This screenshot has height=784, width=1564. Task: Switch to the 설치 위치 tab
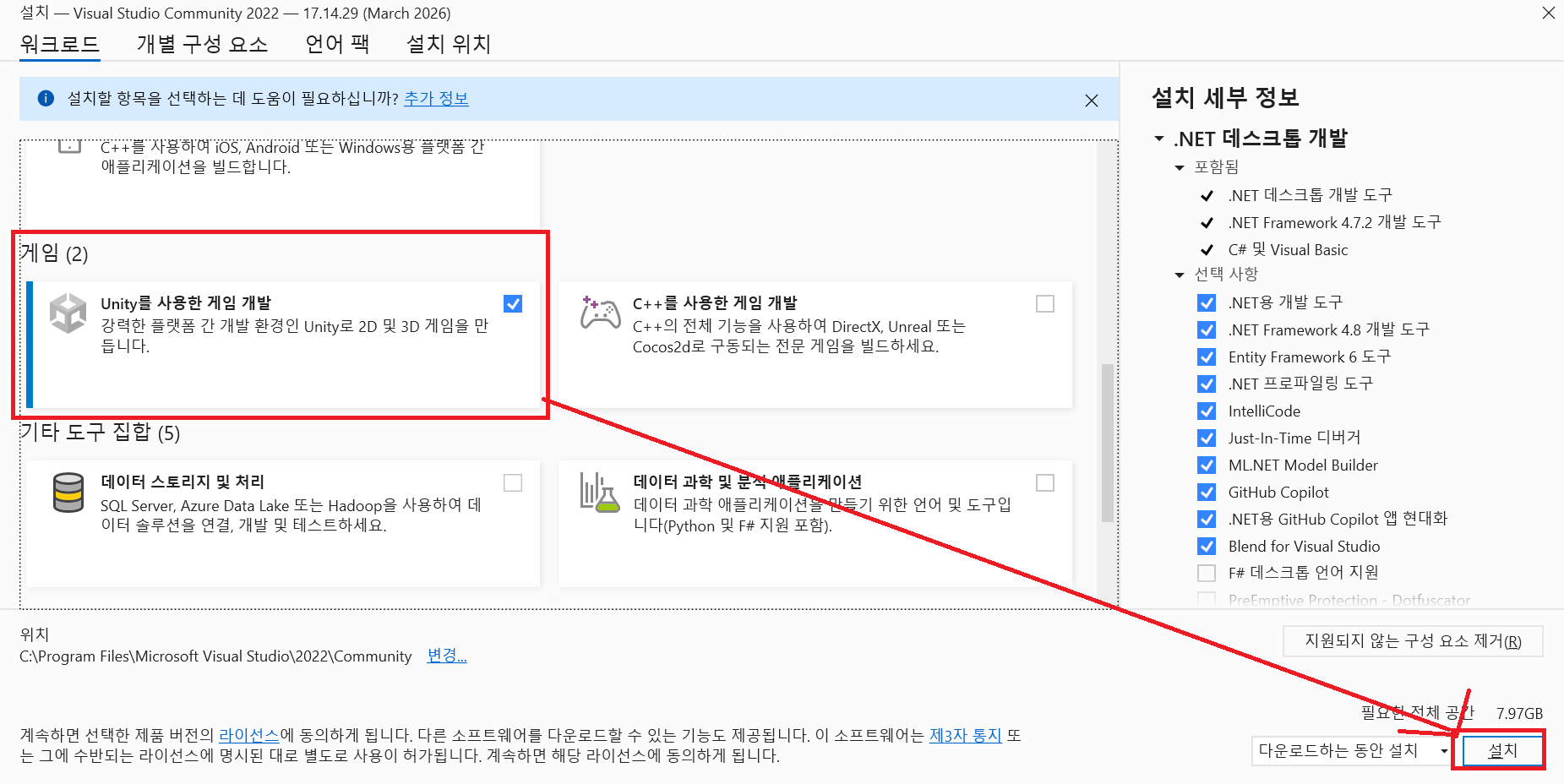point(449,44)
